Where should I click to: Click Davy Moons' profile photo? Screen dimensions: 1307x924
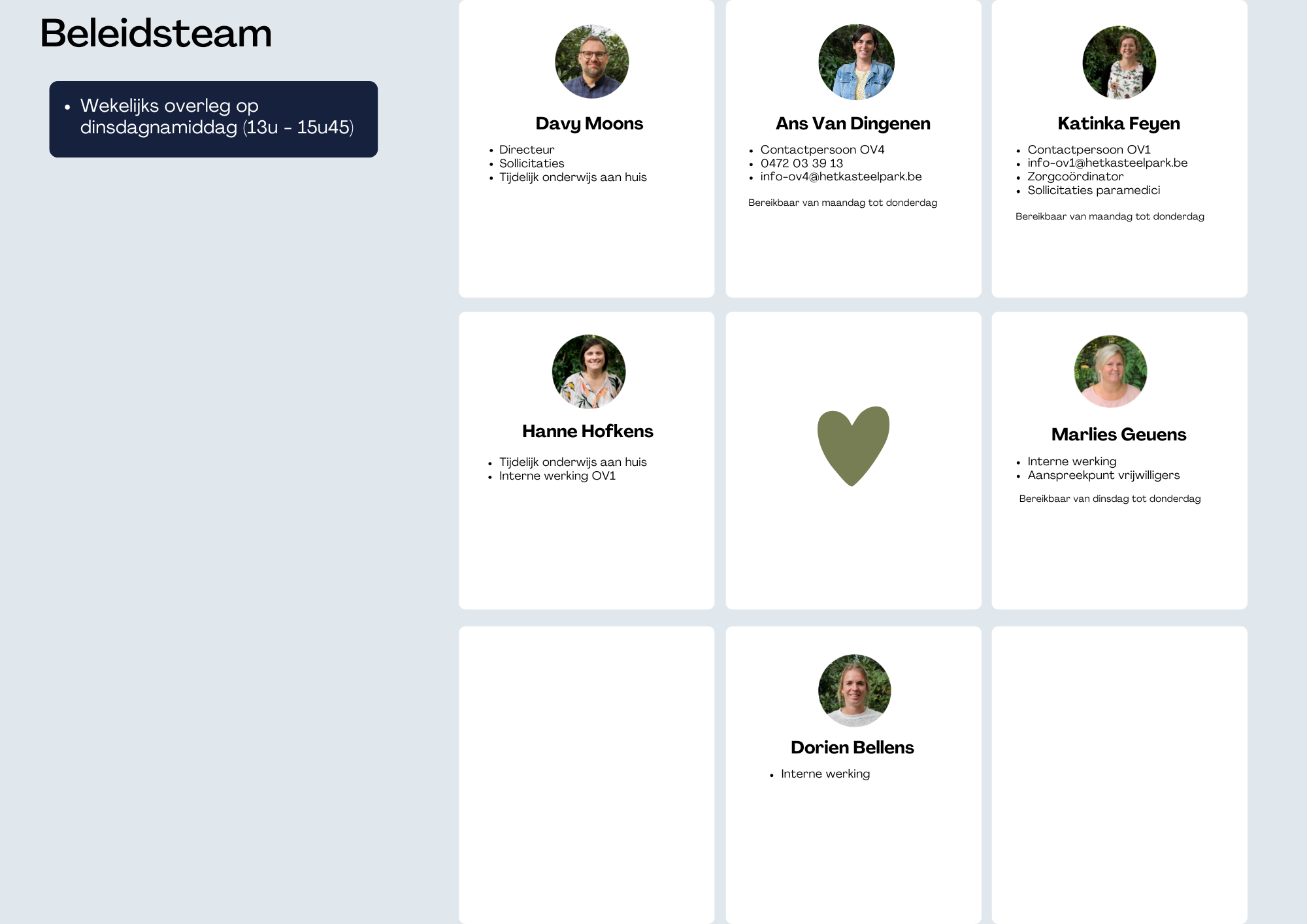click(591, 62)
